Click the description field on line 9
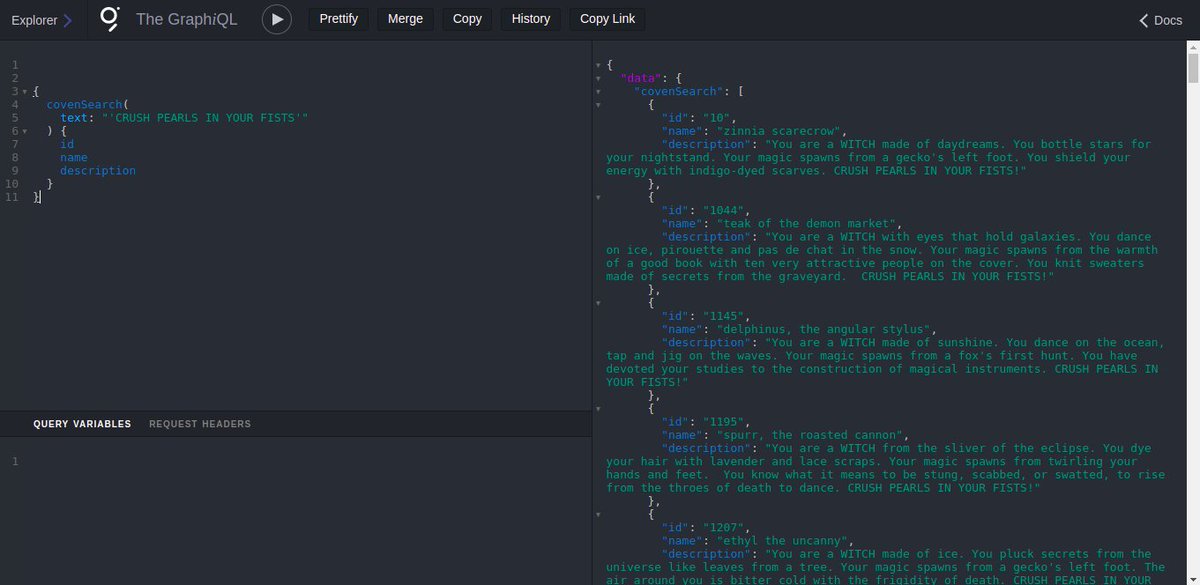Viewport: 1200px width, 585px height. (x=98, y=170)
